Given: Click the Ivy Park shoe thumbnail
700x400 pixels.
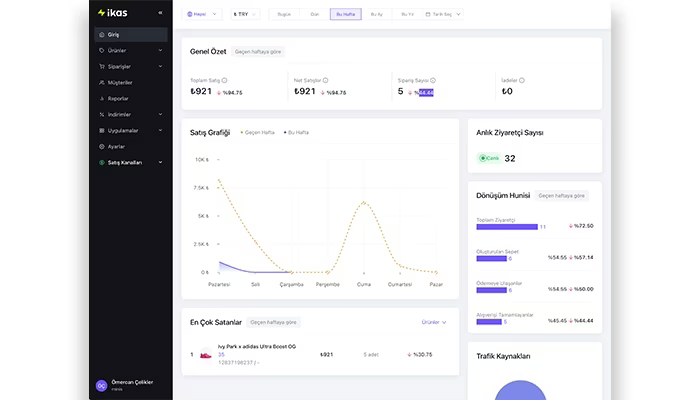Looking at the screenshot, I should (x=205, y=355).
